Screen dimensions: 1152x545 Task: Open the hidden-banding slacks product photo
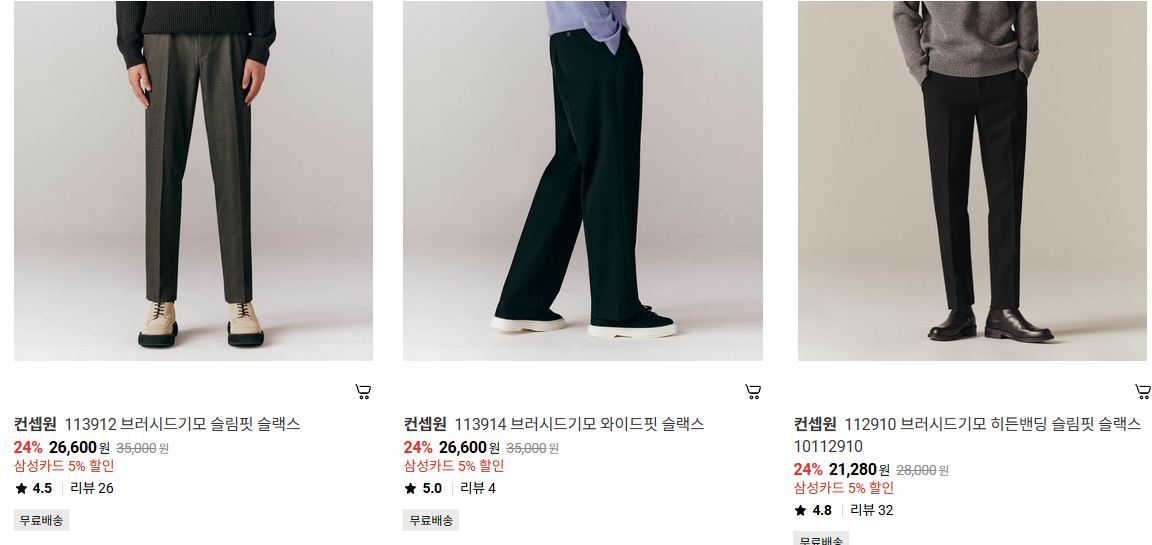pos(975,181)
